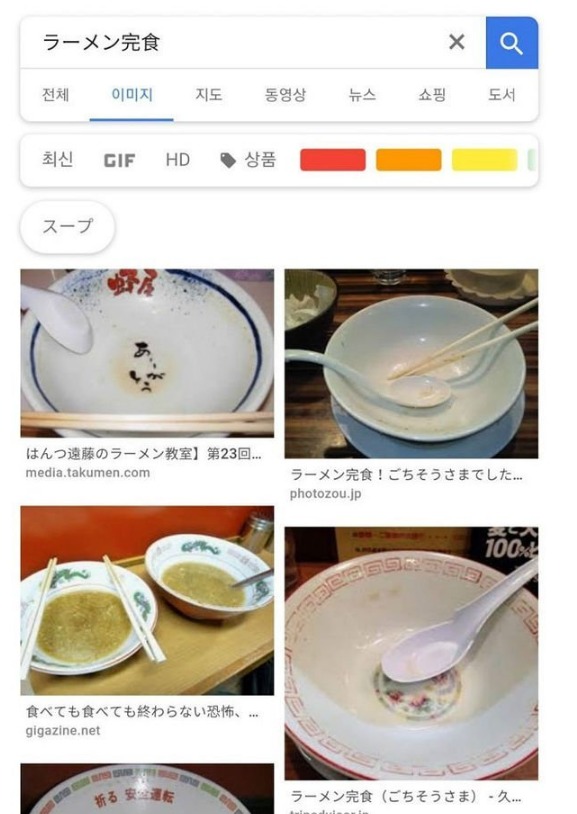Open the photozou.jp link
Screen dimensions: 577x814
[x=325, y=494]
